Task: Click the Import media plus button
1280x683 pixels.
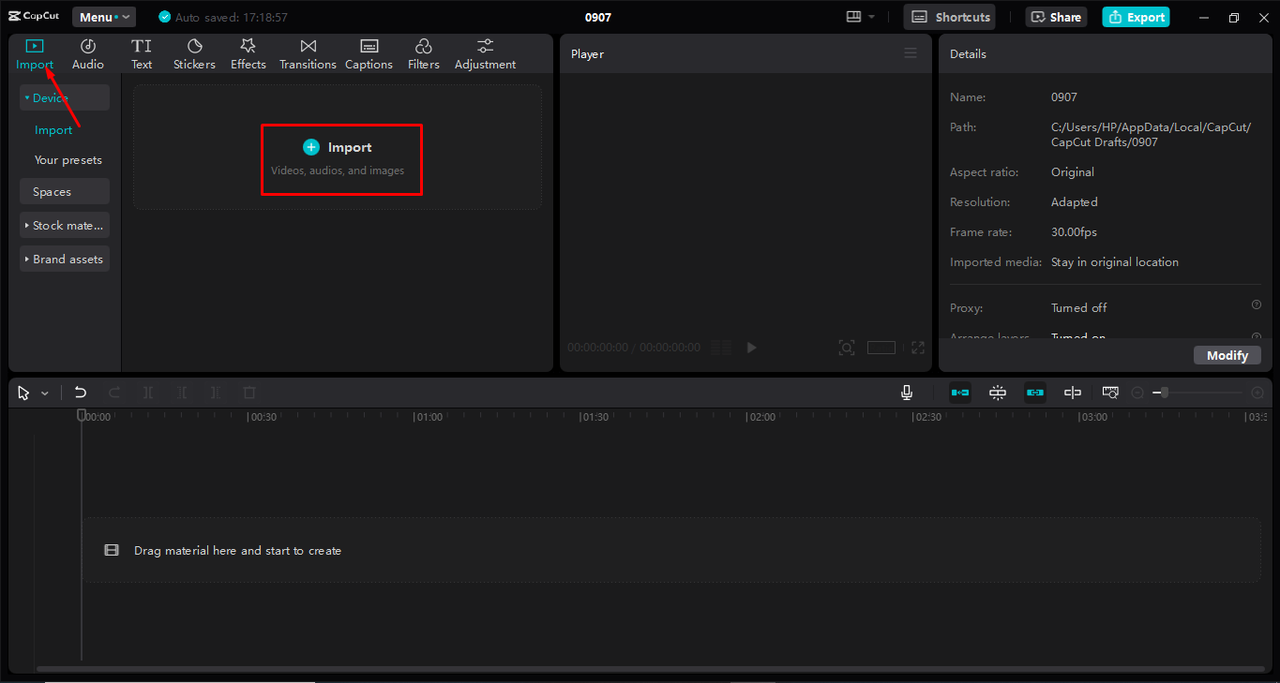Action: point(311,147)
